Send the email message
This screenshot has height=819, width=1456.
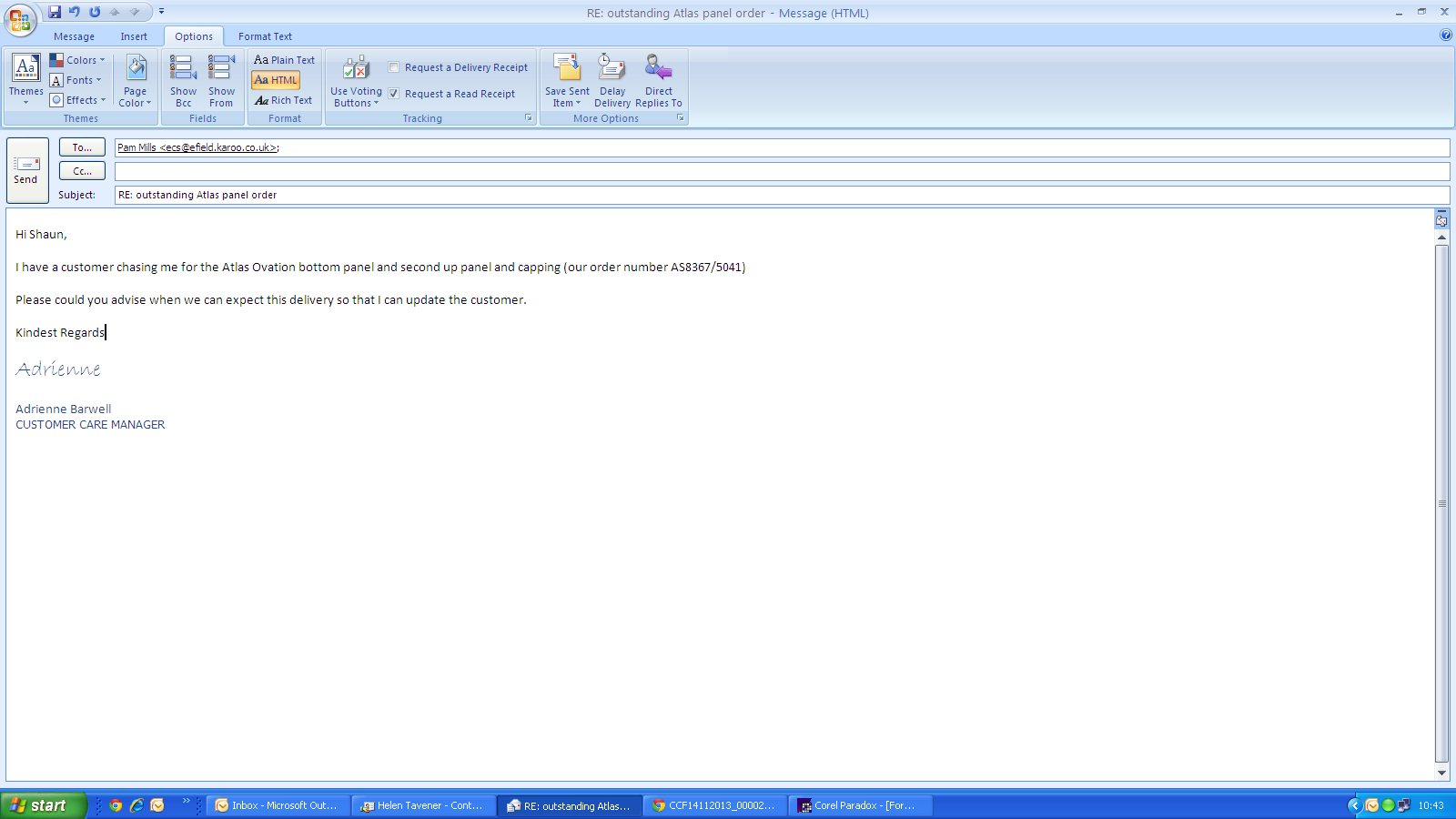(x=26, y=170)
